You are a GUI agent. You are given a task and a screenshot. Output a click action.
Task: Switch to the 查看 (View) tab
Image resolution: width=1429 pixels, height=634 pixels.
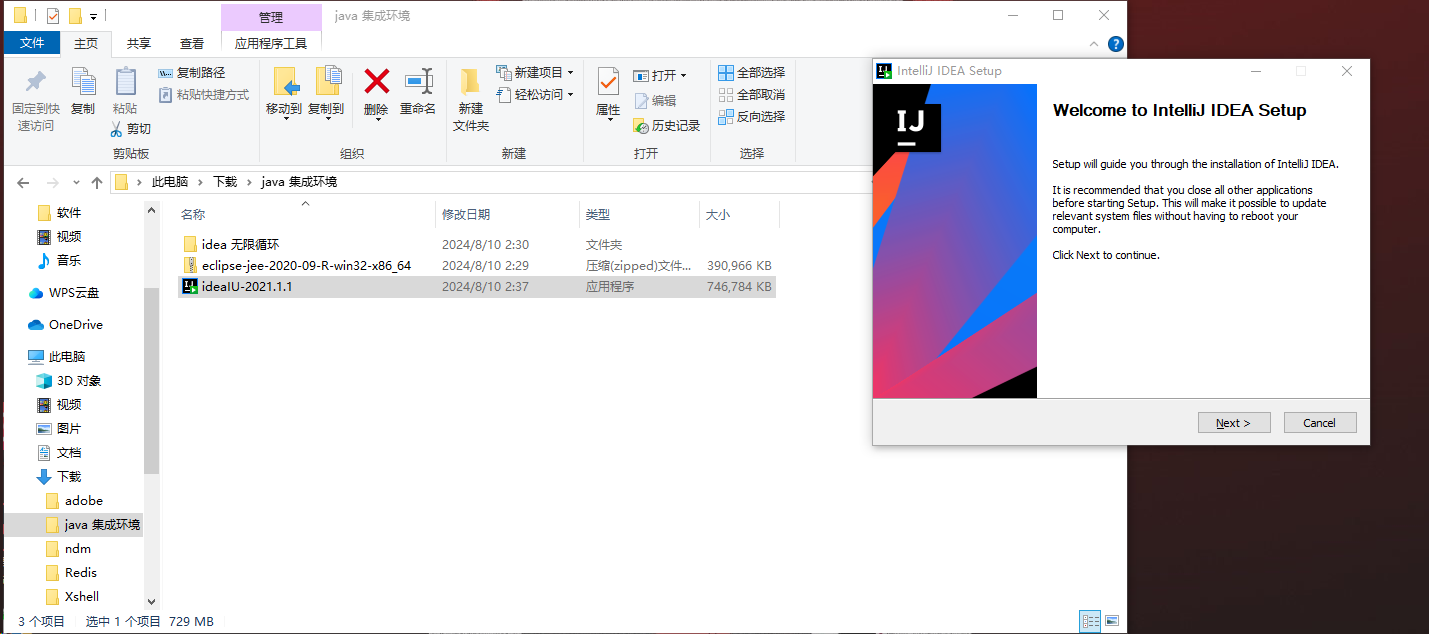[x=192, y=44]
